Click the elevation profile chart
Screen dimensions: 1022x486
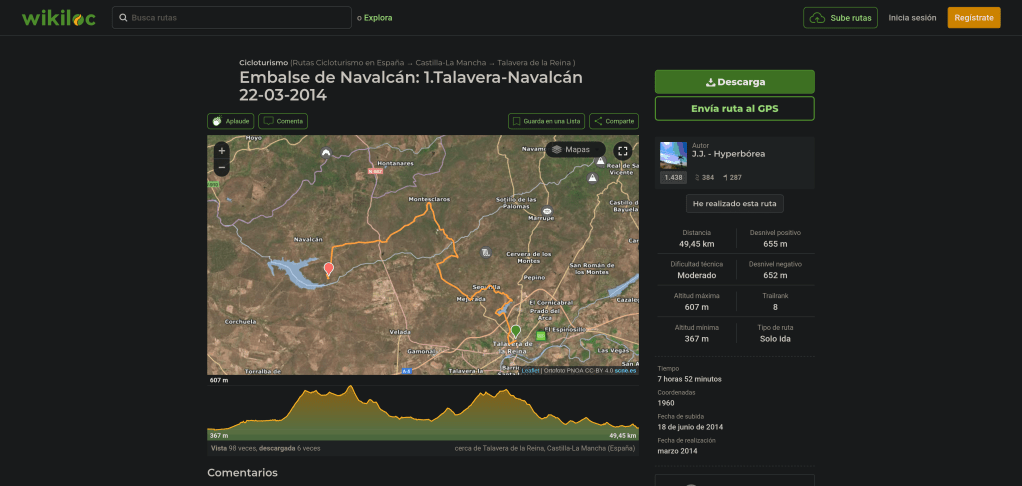[x=422, y=413]
